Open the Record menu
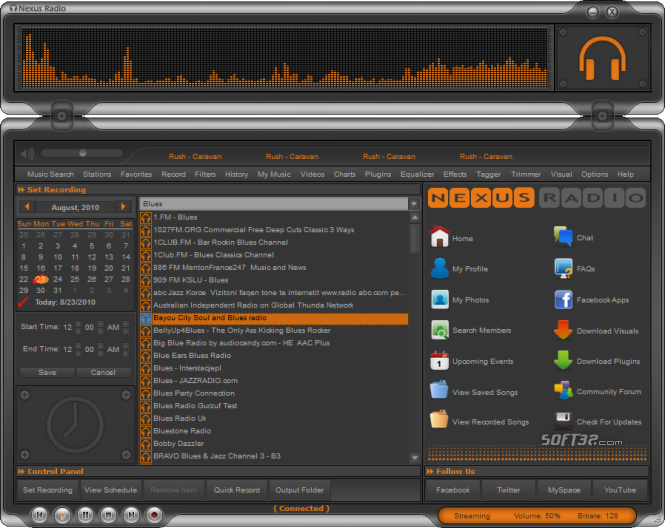This screenshot has width=665, height=528. [x=173, y=174]
